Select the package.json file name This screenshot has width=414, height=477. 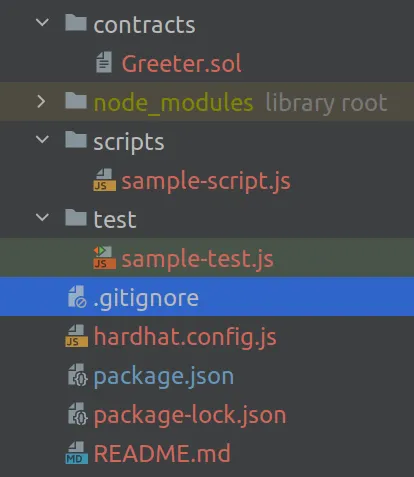[x=164, y=377]
